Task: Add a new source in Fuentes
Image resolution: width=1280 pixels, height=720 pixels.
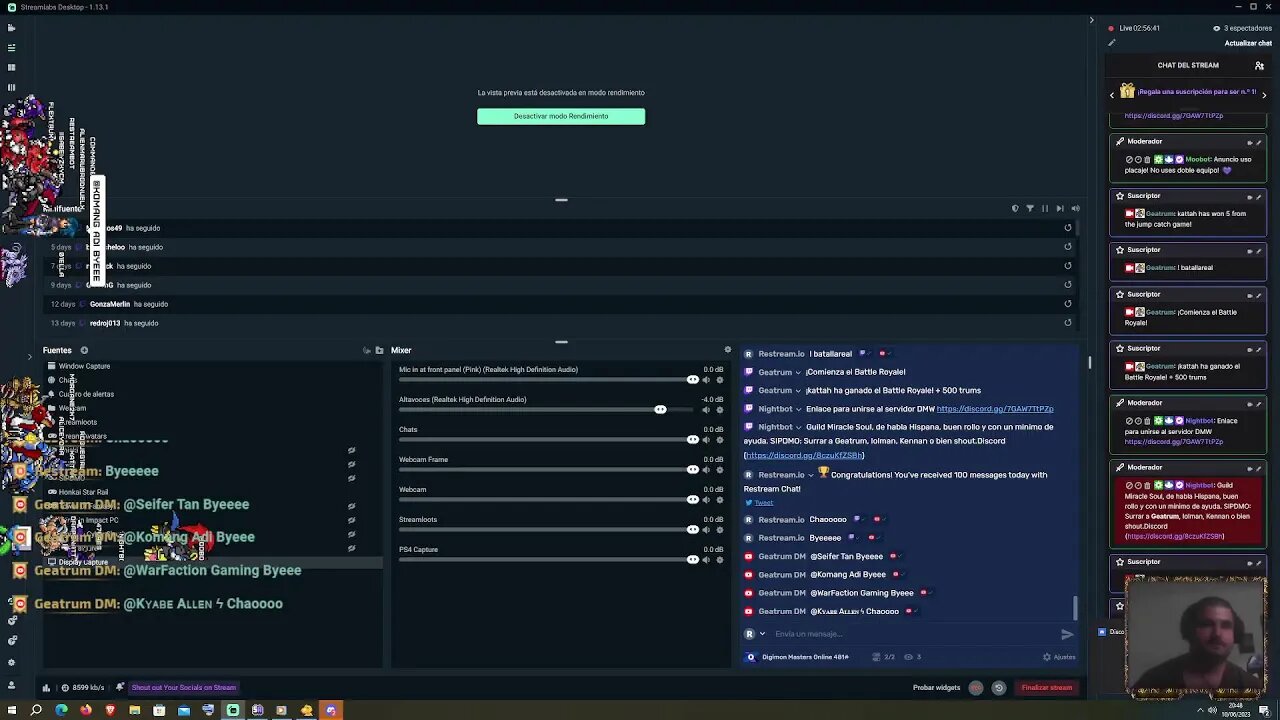Action: tap(84, 350)
